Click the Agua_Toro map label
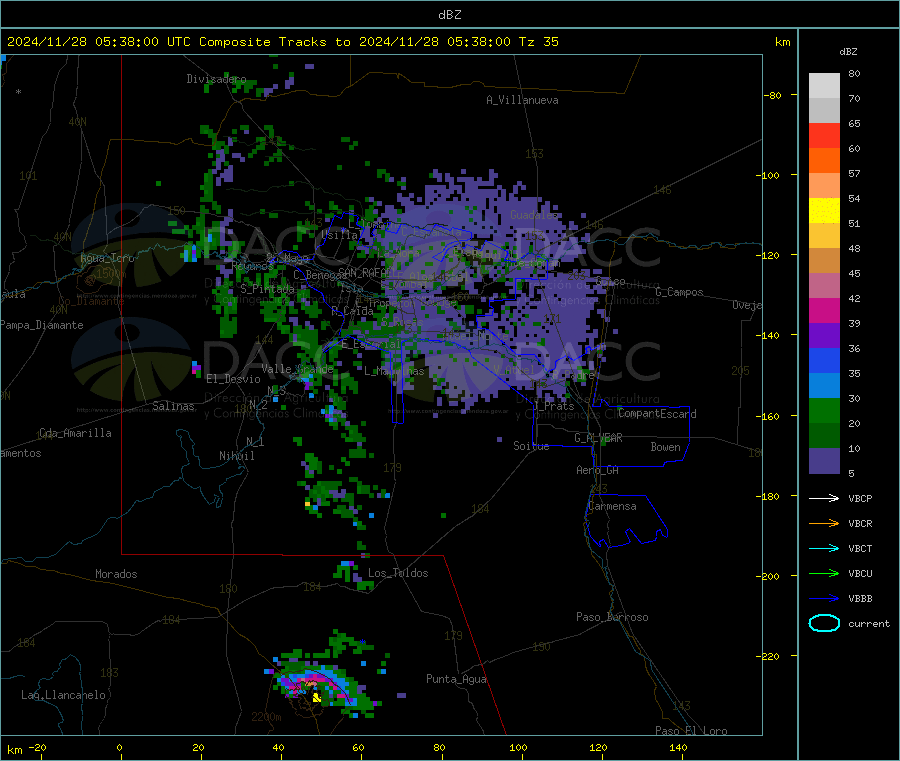The height and width of the screenshot is (761, 900). (x=107, y=258)
